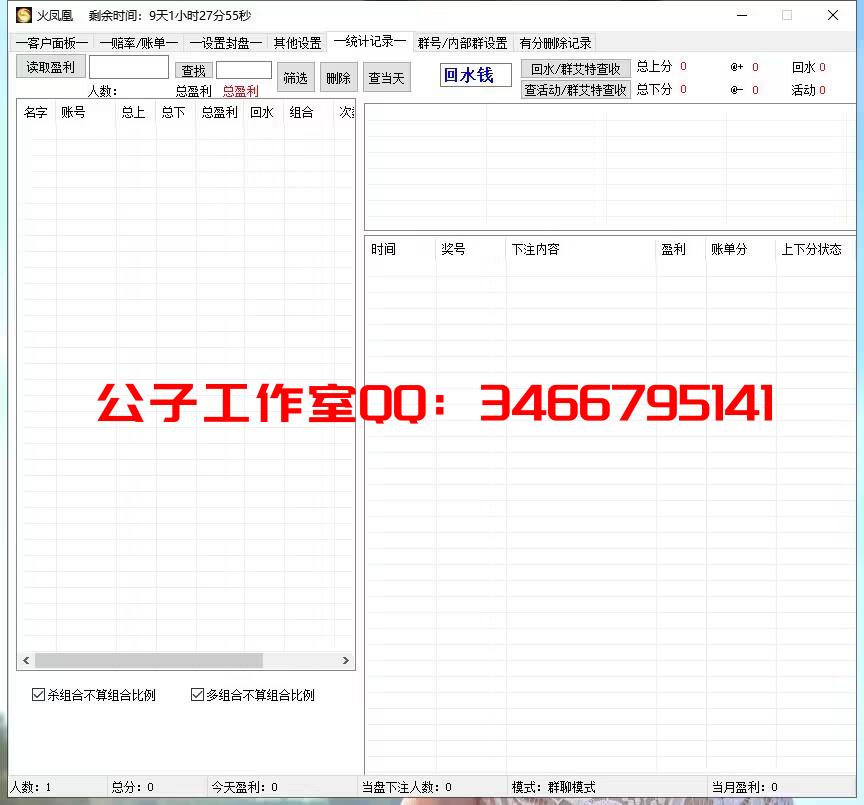Click the 时间 column header
The image size is (864, 805).
pos(401,249)
